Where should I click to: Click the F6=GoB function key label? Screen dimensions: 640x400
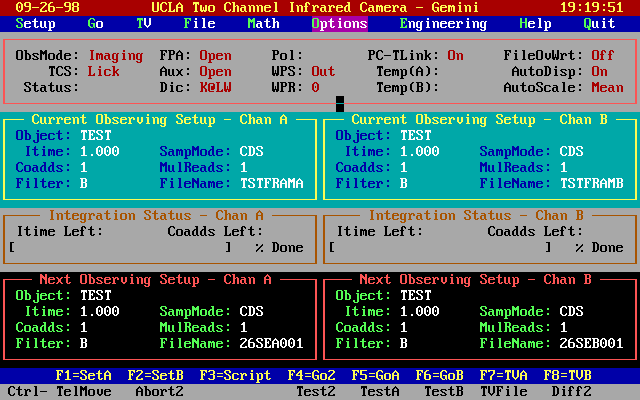pyautogui.click(x=440, y=375)
